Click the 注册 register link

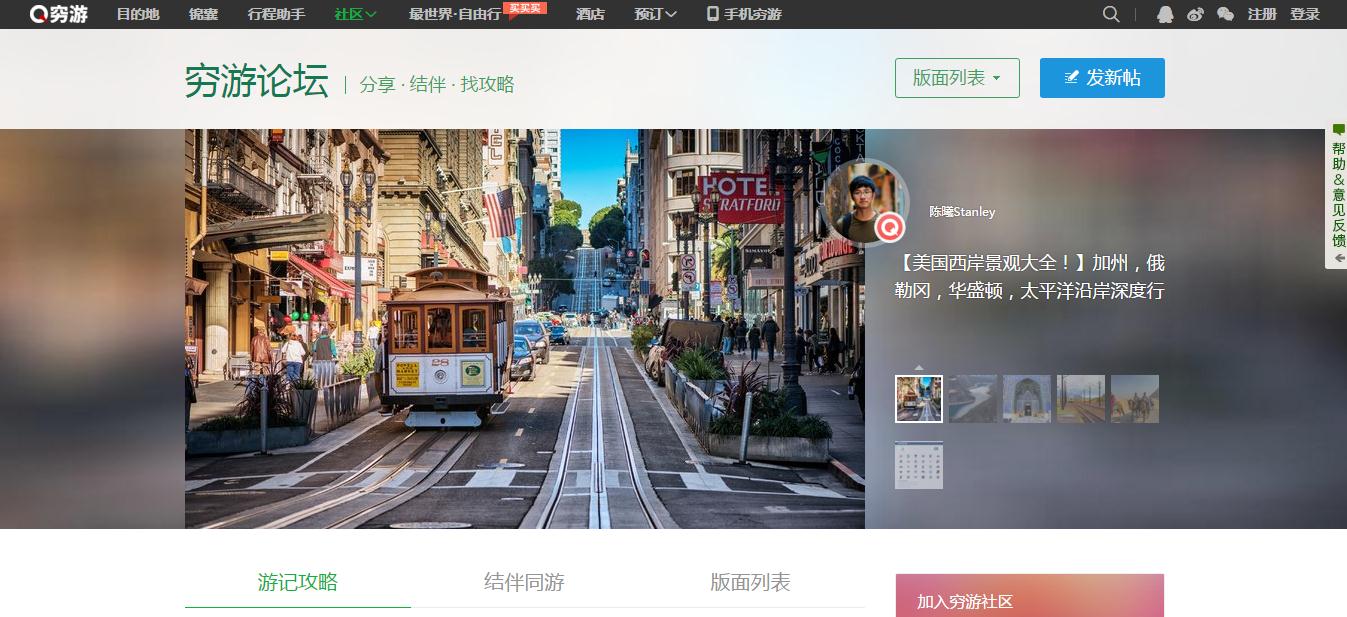tap(1262, 14)
